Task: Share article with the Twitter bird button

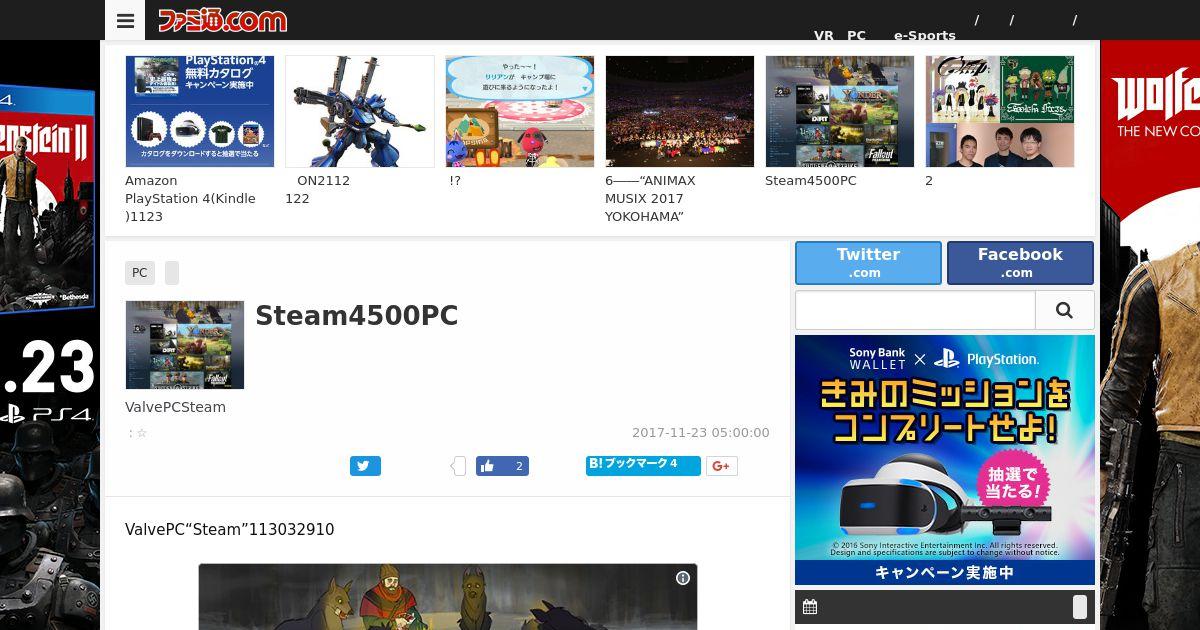Action: [x=365, y=466]
